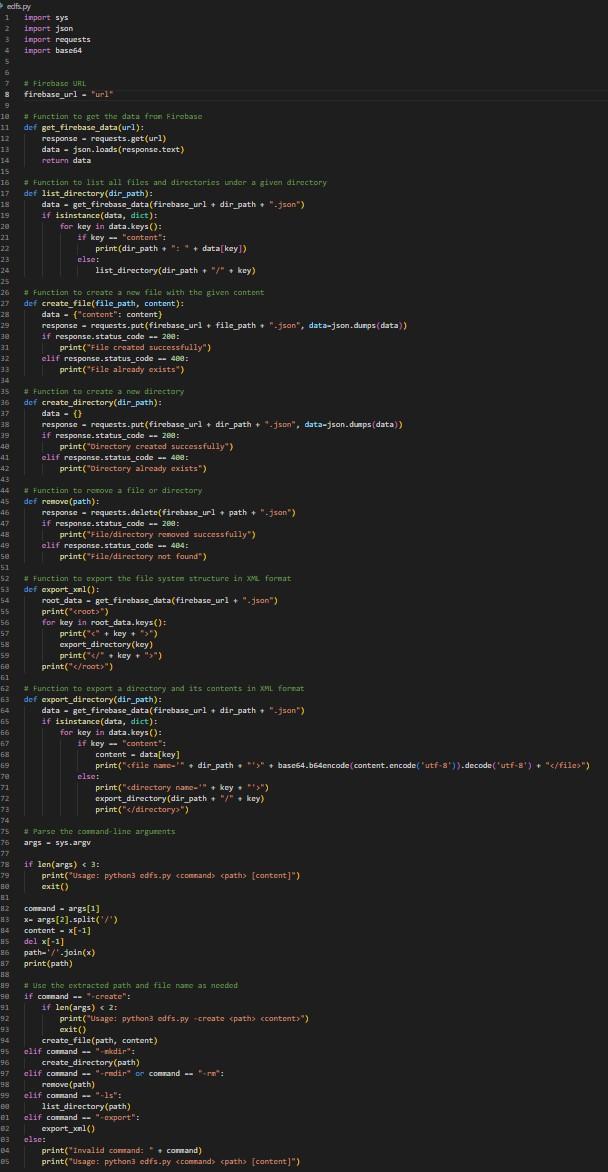Click the "list_directory(path)" call line

(86, 1106)
